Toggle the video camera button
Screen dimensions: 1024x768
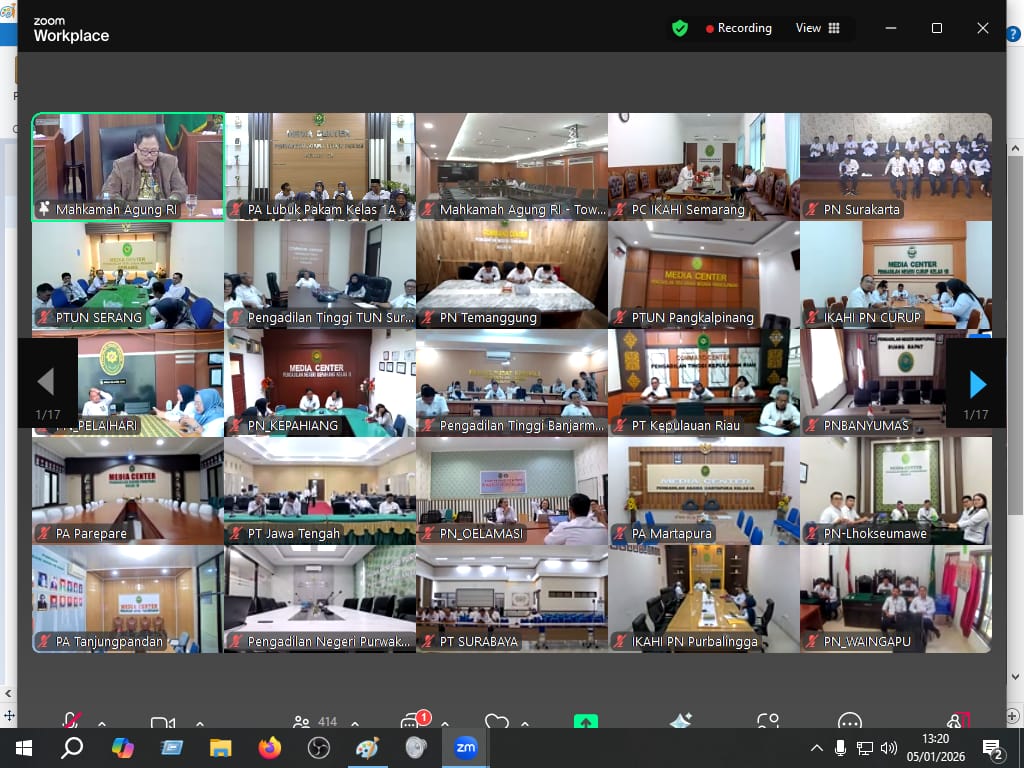[x=162, y=723]
